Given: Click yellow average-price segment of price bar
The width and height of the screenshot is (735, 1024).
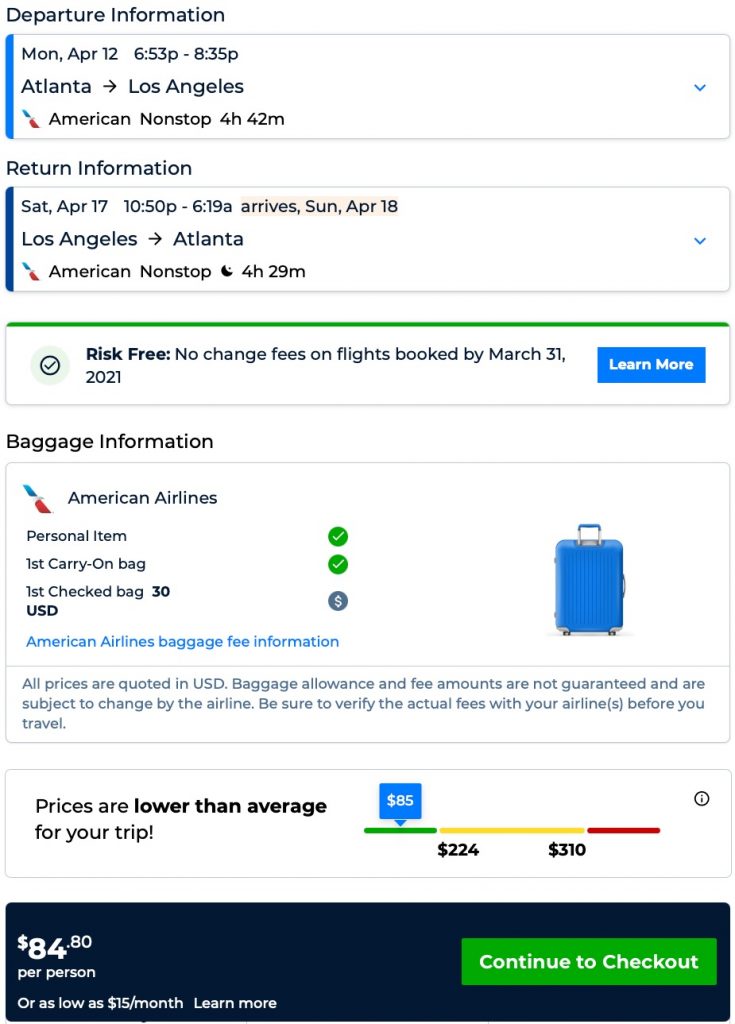Looking at the screenshot, I should (x=511, y=830).
